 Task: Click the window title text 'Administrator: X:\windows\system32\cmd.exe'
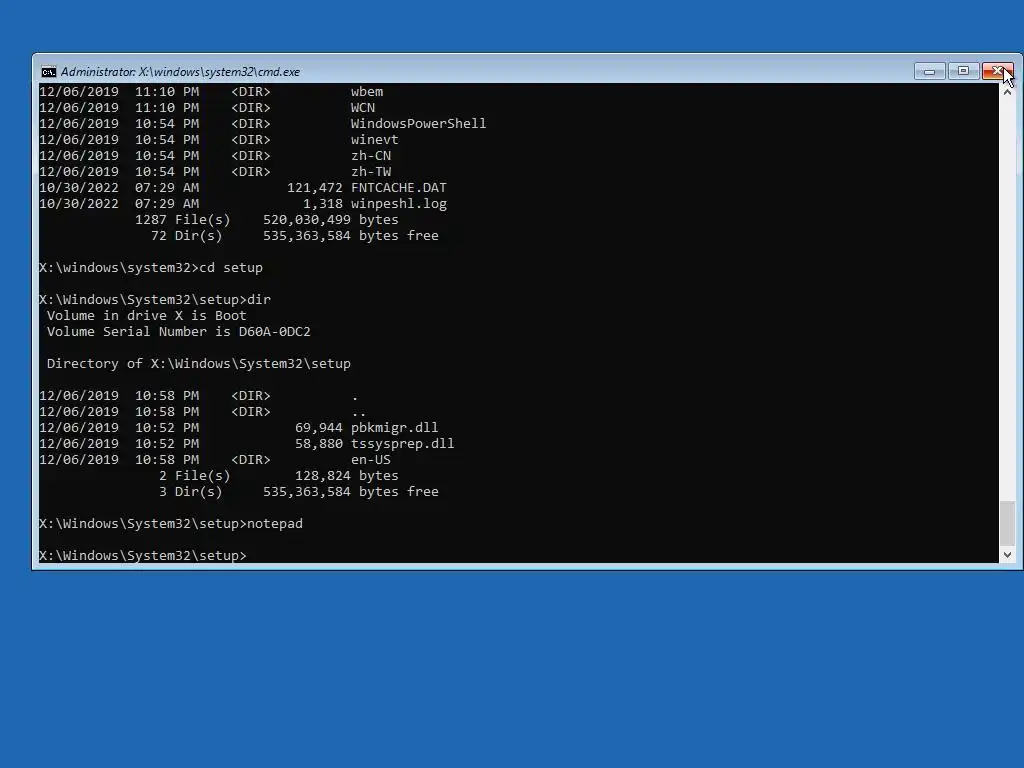180,72
